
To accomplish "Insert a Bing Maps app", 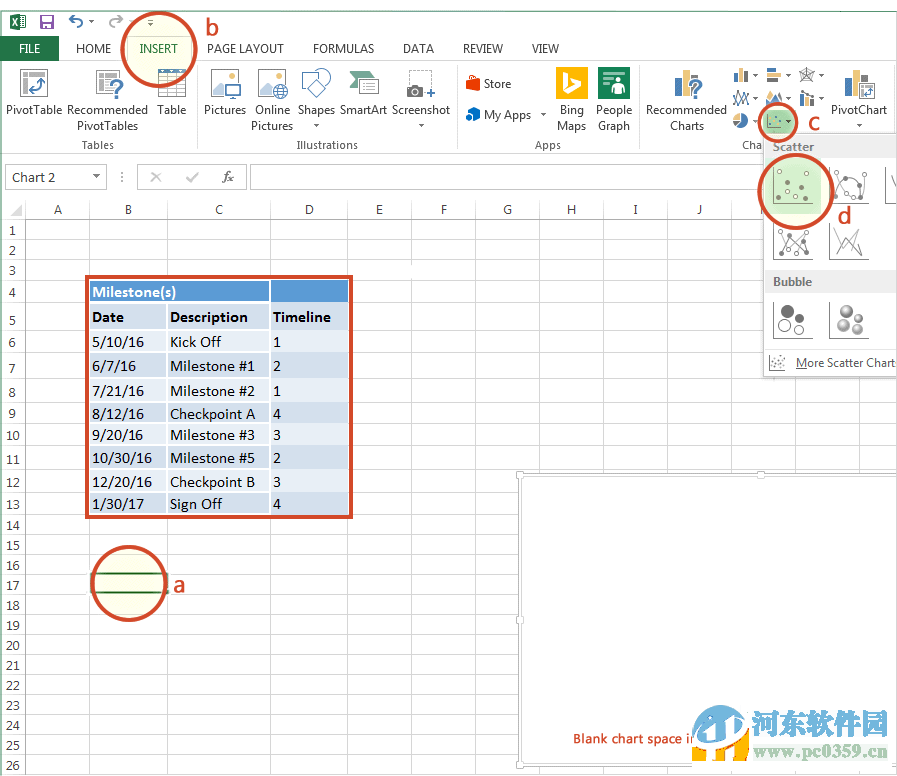I will (571, 97).
